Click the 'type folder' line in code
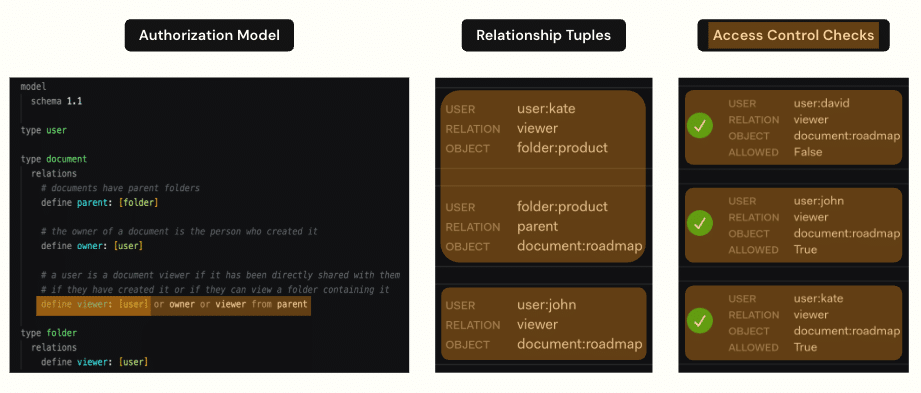Viewport: 921px width, 393px height. (x=49, y=333)
